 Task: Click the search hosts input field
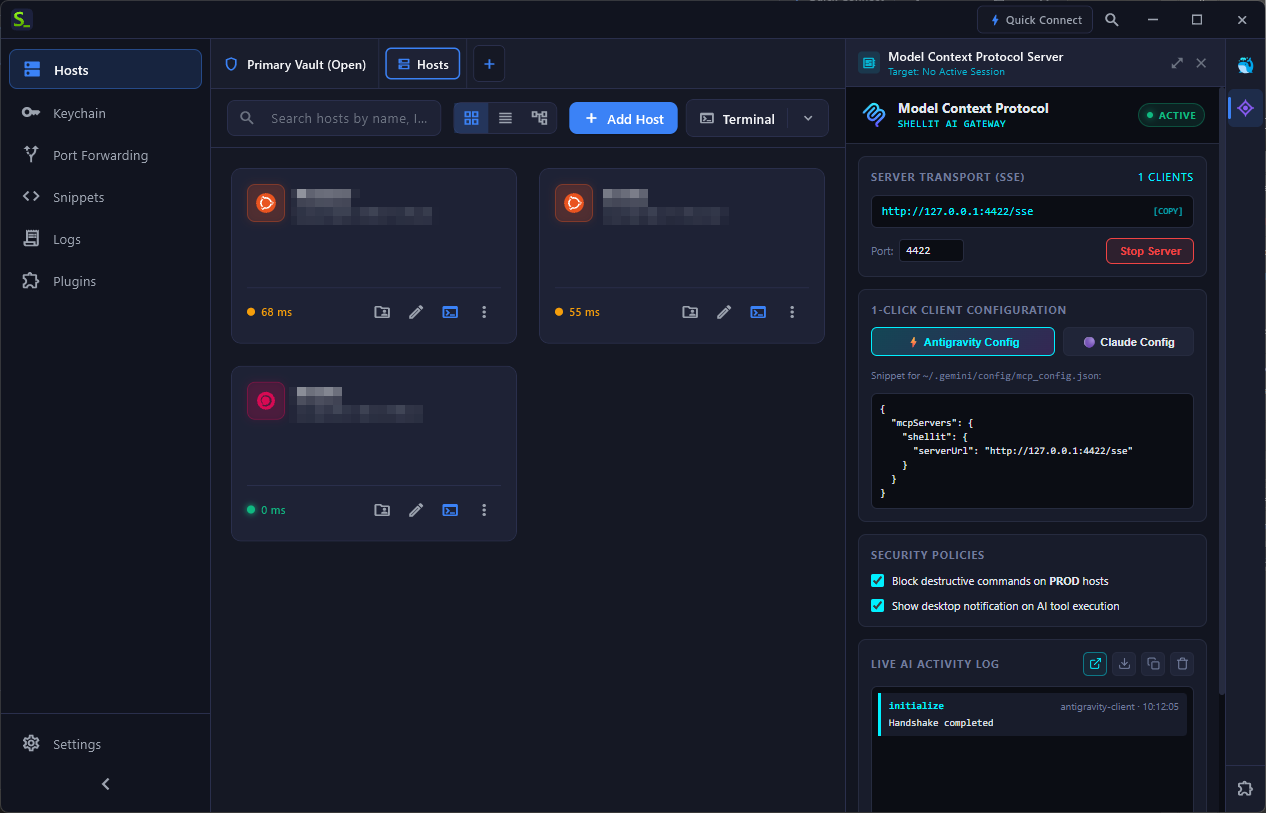pos(334,118)
